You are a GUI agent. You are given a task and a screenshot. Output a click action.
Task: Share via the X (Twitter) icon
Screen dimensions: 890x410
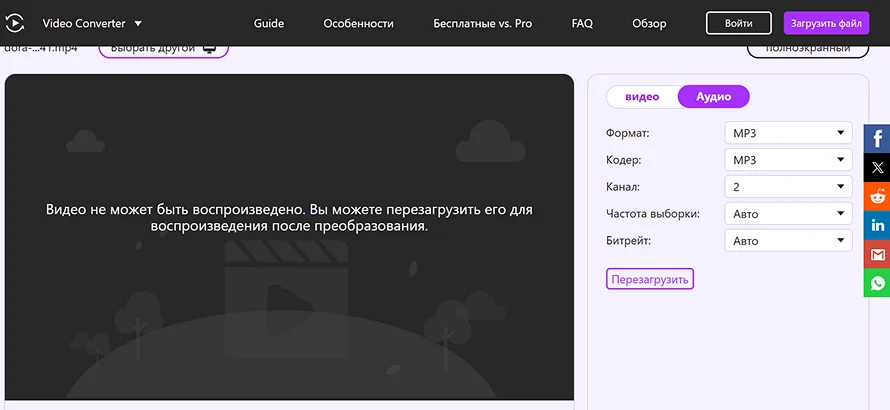[x=877, y=168]
